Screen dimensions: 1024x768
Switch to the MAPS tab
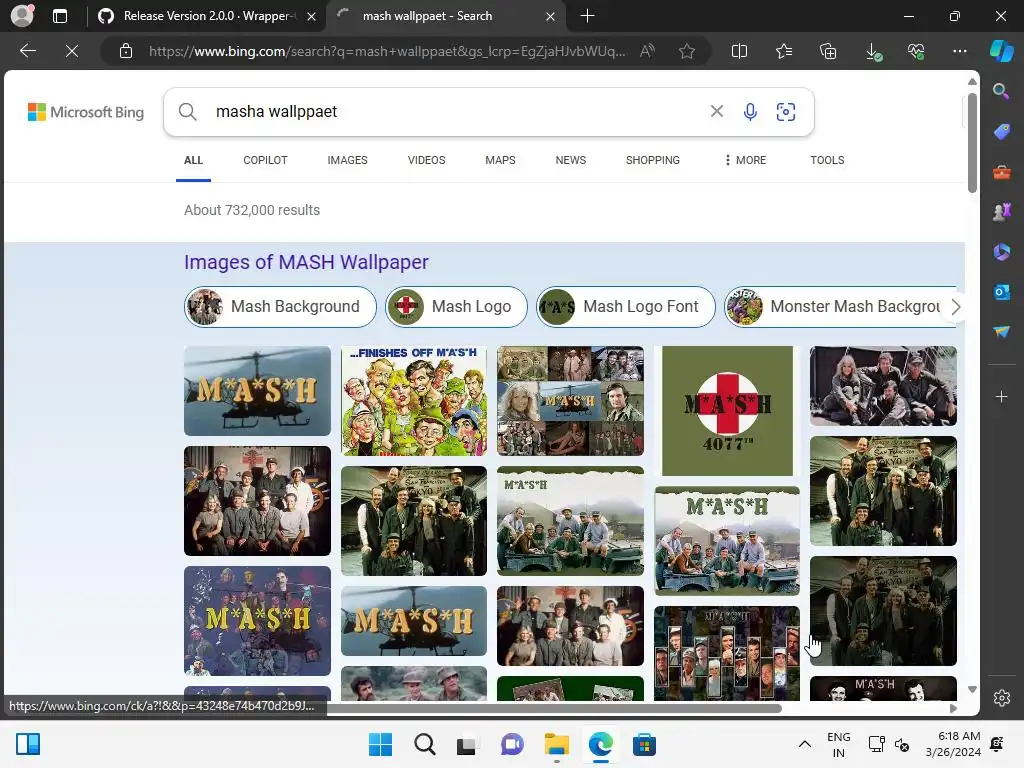tap(500, 160)
